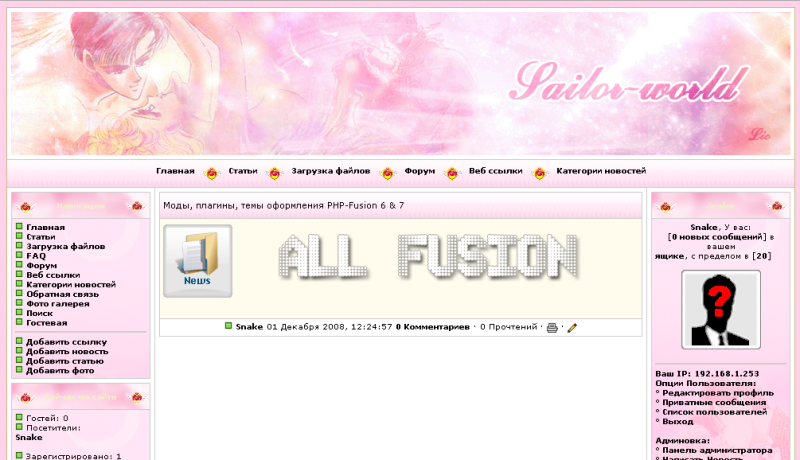Click the news title Моды, плагины, темы оформления
Image resolution: width=800 pixels, height=460 pixels.
coord(284,206)
